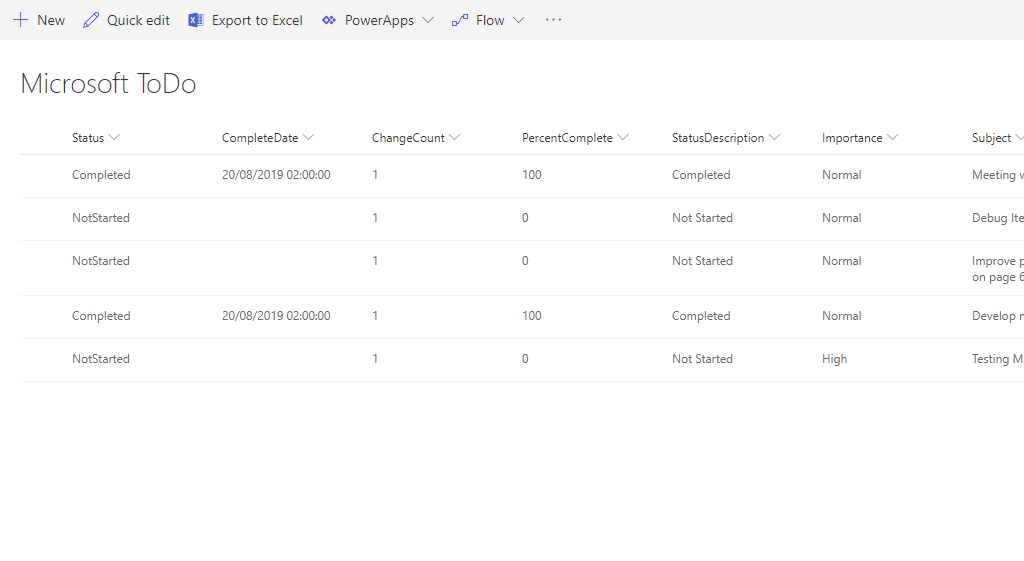Select the first Completed row's selection area
The image size is (1024, 561).
[x=40, y=175]
